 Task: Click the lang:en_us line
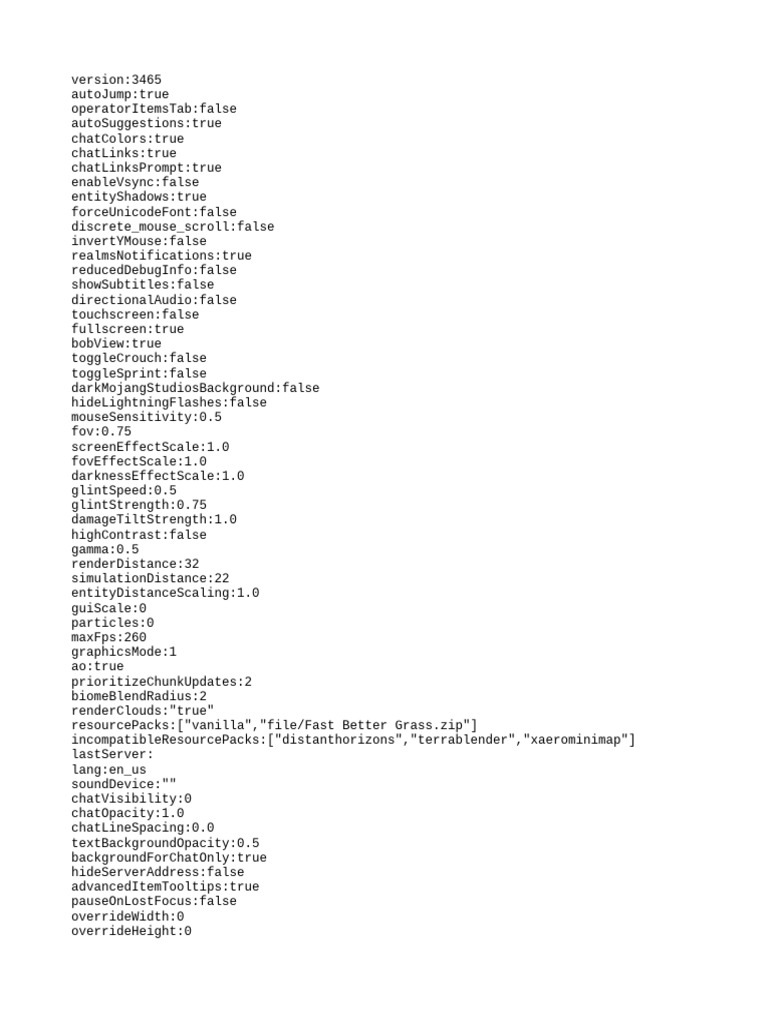(109, 769)
